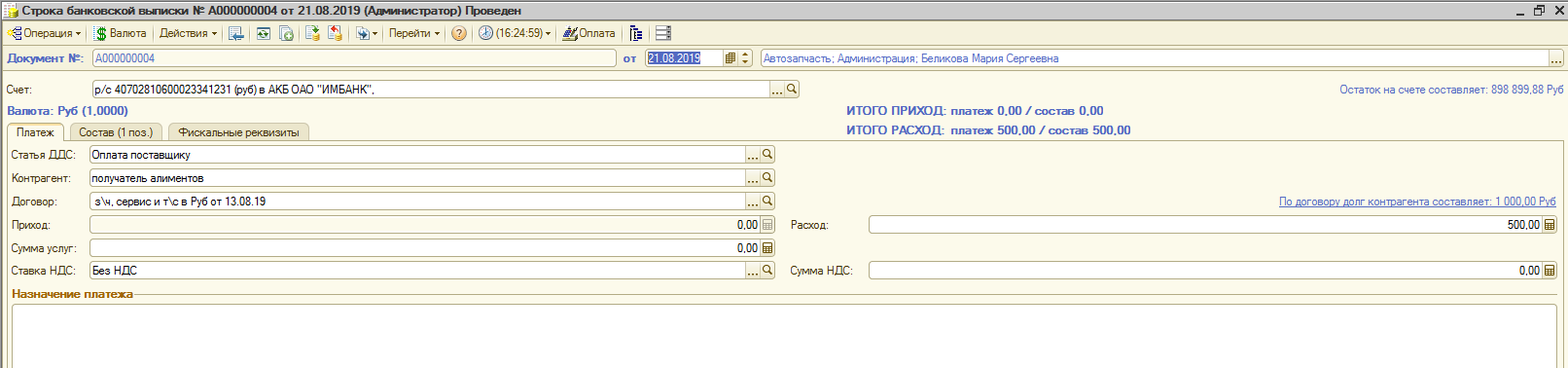Click the form layout icon at toolbar end
This screenshot has width=1568, height=368.
[x=663, y=33]
